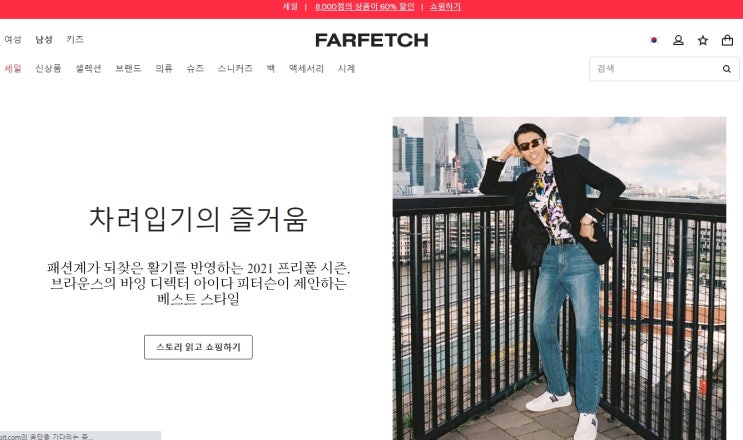Open the shopping bag icon

[727, 40]
